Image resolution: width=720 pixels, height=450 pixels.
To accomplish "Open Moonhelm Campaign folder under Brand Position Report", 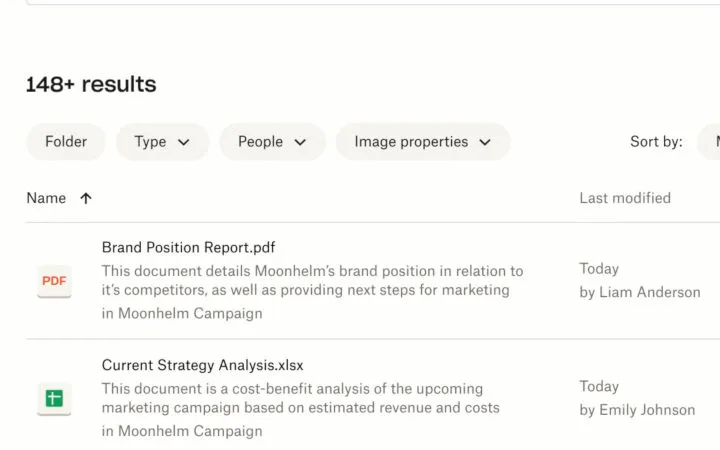I will [x=190, y=313].
